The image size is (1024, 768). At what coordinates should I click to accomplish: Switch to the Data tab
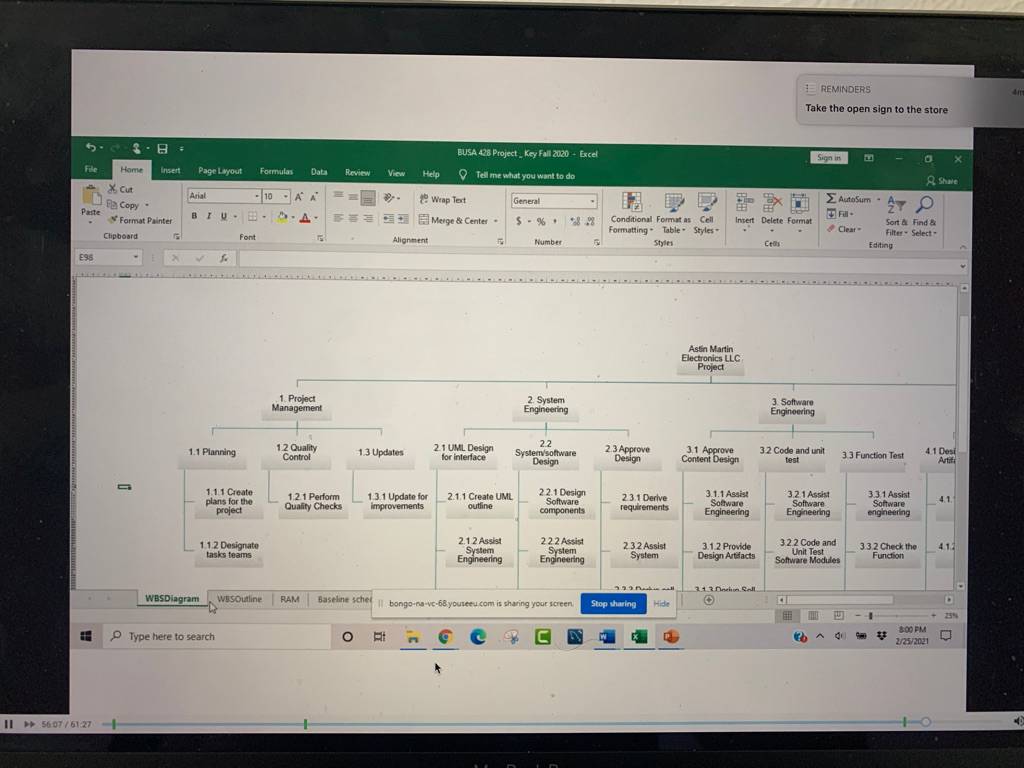pos(319,172)
